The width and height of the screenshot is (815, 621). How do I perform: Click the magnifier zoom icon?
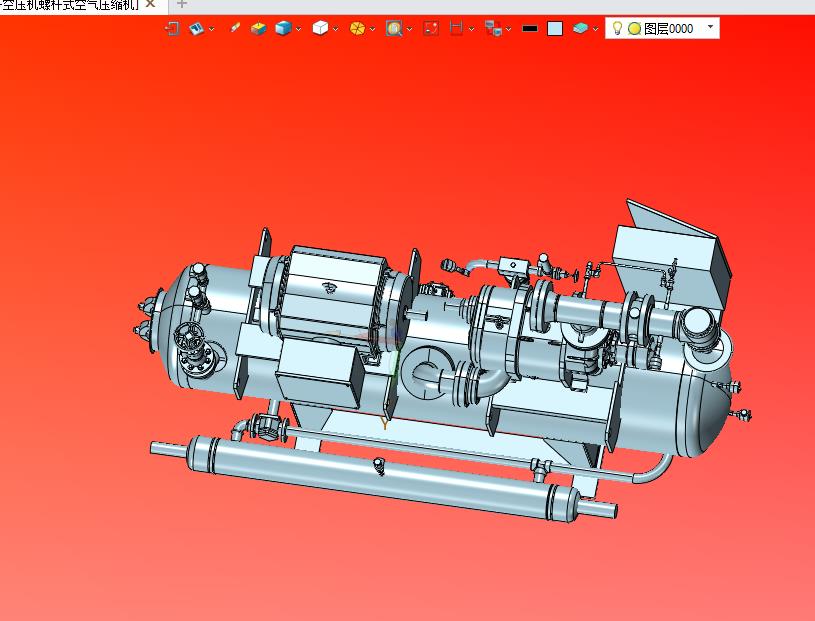point(394,28)
